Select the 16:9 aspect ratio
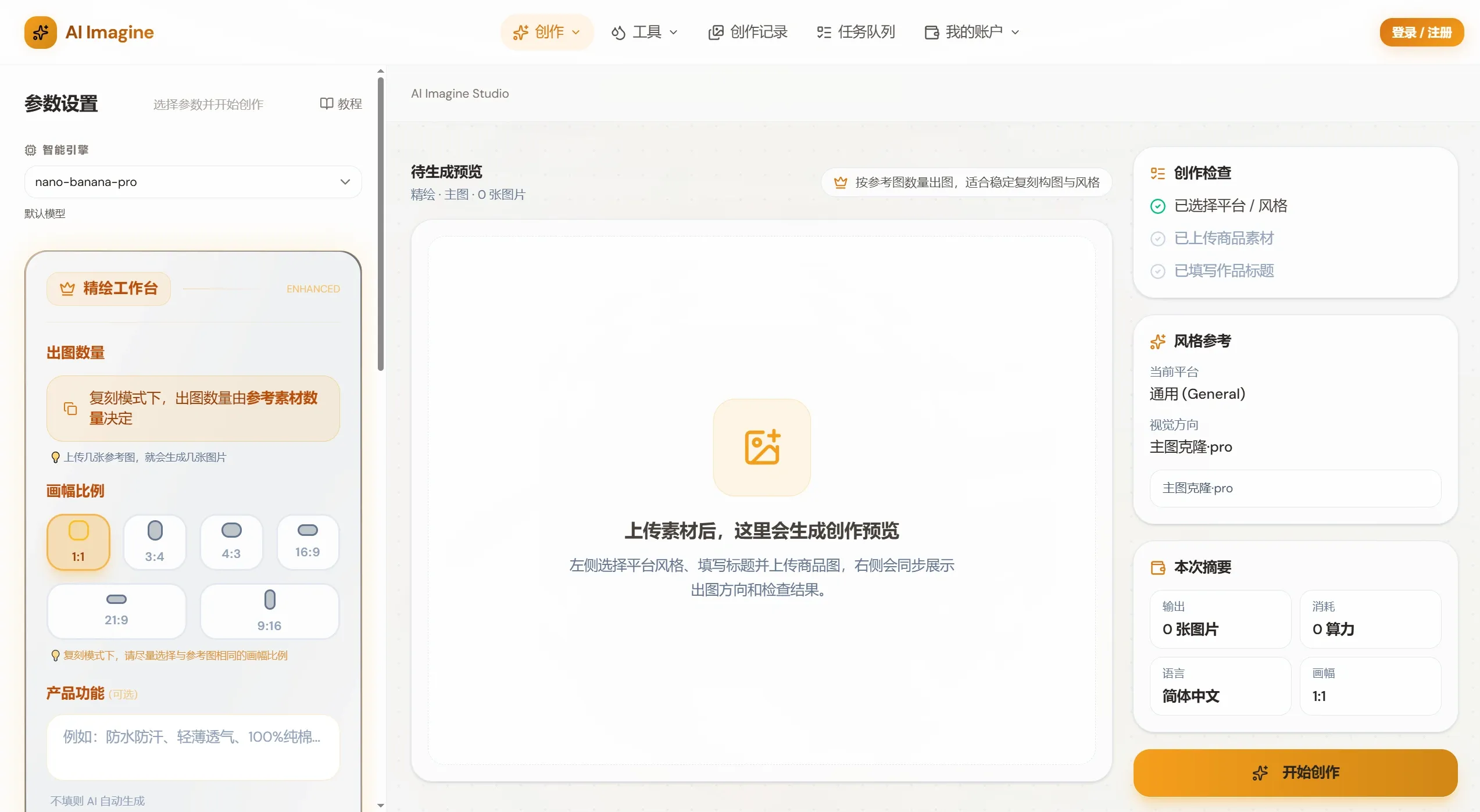 pyautogui.click(x=308, y=542)
